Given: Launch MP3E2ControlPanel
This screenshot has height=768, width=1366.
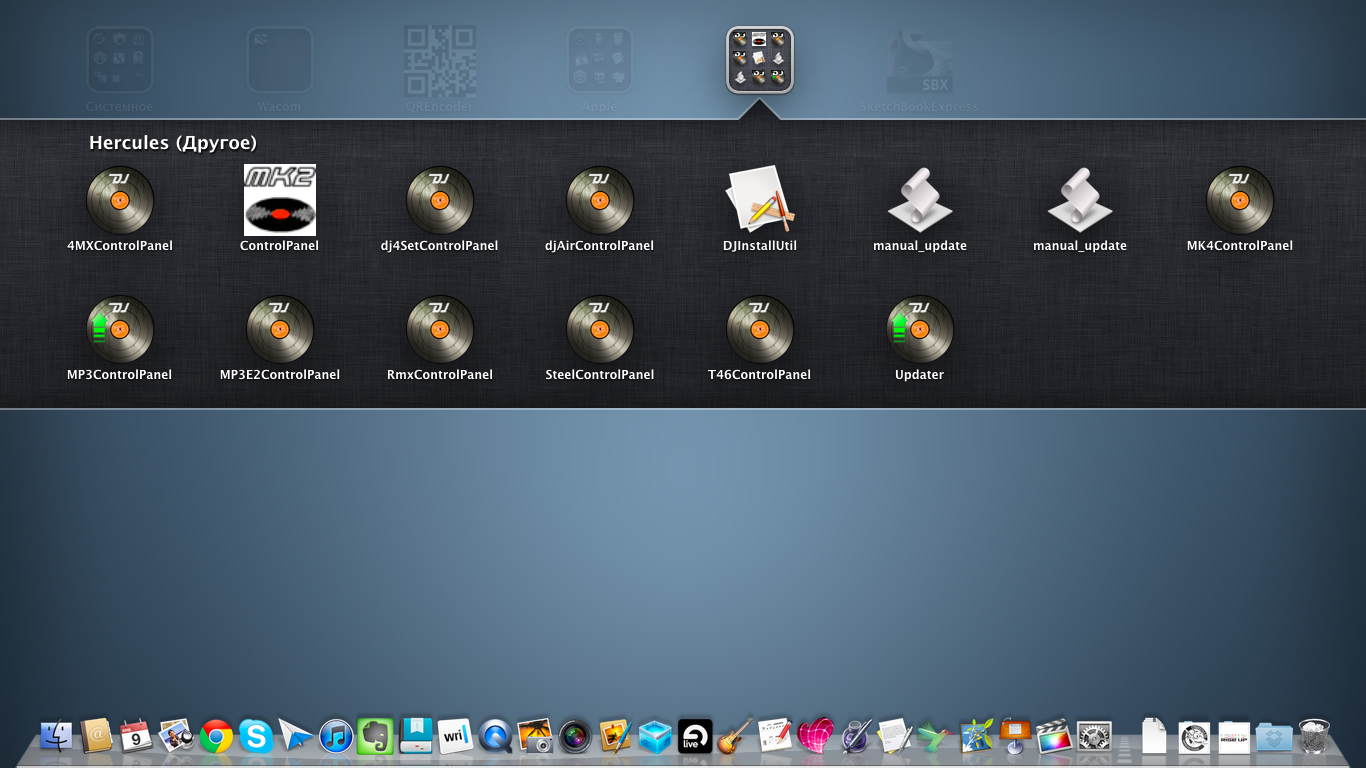Looking at the screenshot, I should coord(280,330).
